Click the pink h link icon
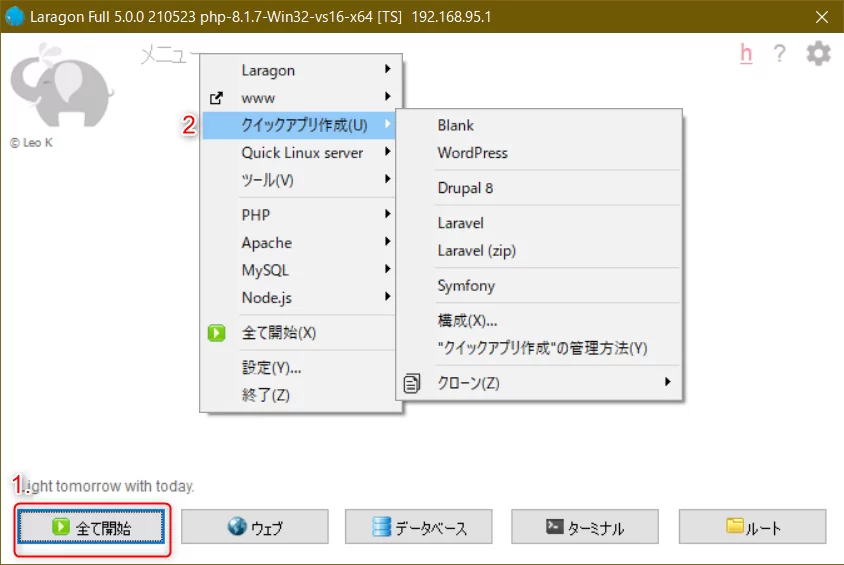 745,53
